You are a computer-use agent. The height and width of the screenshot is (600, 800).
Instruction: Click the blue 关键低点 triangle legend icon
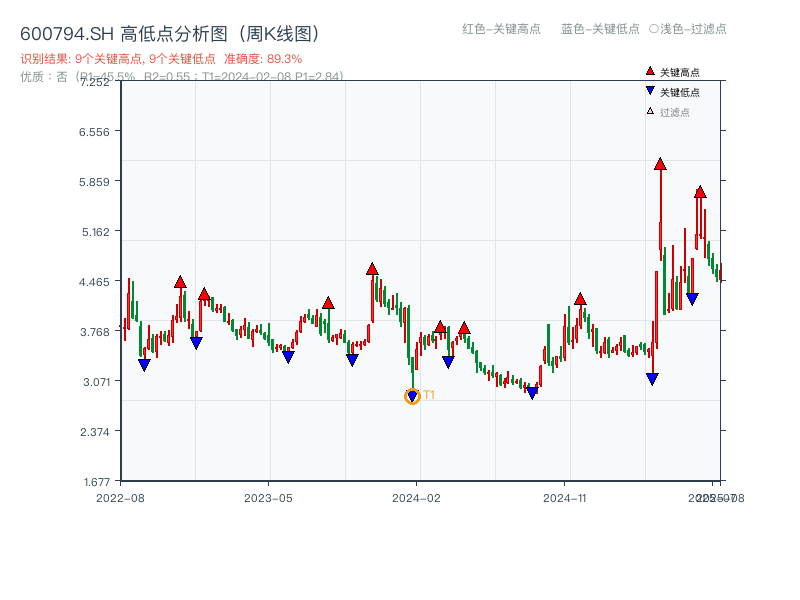650,92
